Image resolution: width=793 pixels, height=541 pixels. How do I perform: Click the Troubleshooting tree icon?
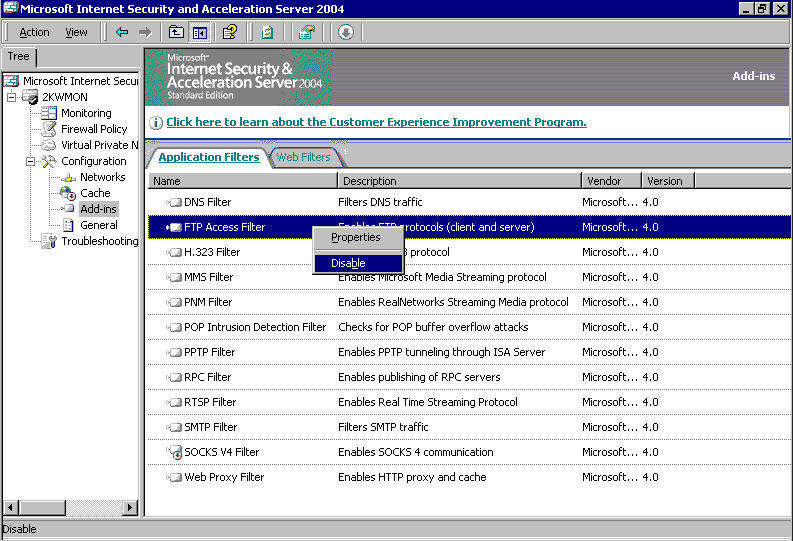[49, 241]
